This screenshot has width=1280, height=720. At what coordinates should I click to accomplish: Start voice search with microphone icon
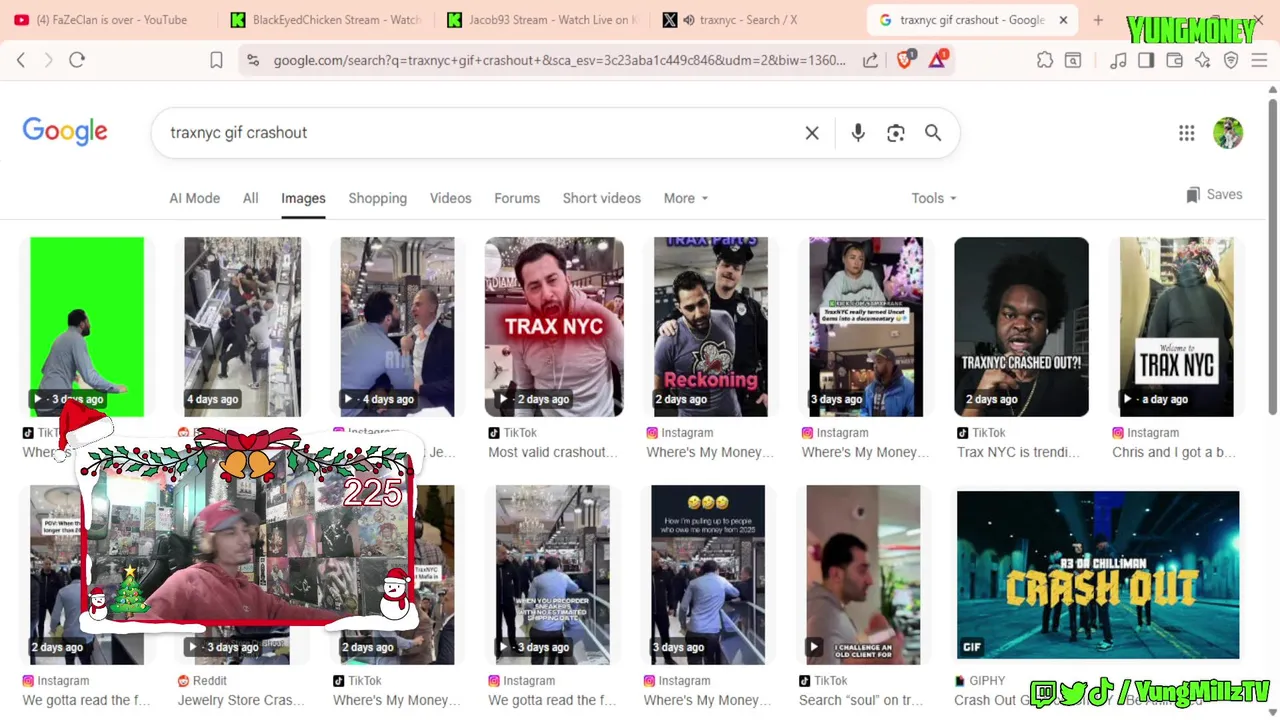[x=858, y=133]
